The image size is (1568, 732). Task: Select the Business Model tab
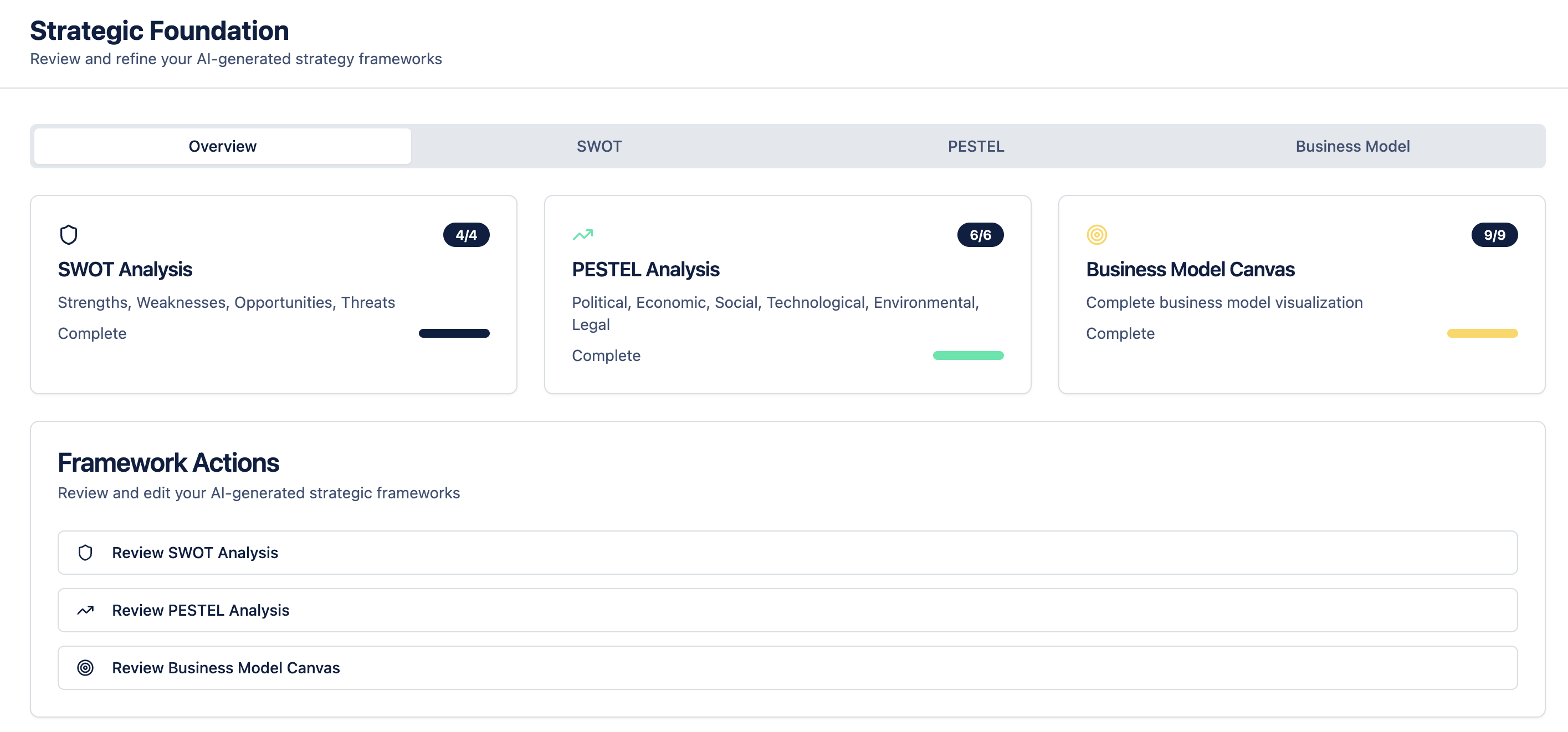(x=1352, y=146)
